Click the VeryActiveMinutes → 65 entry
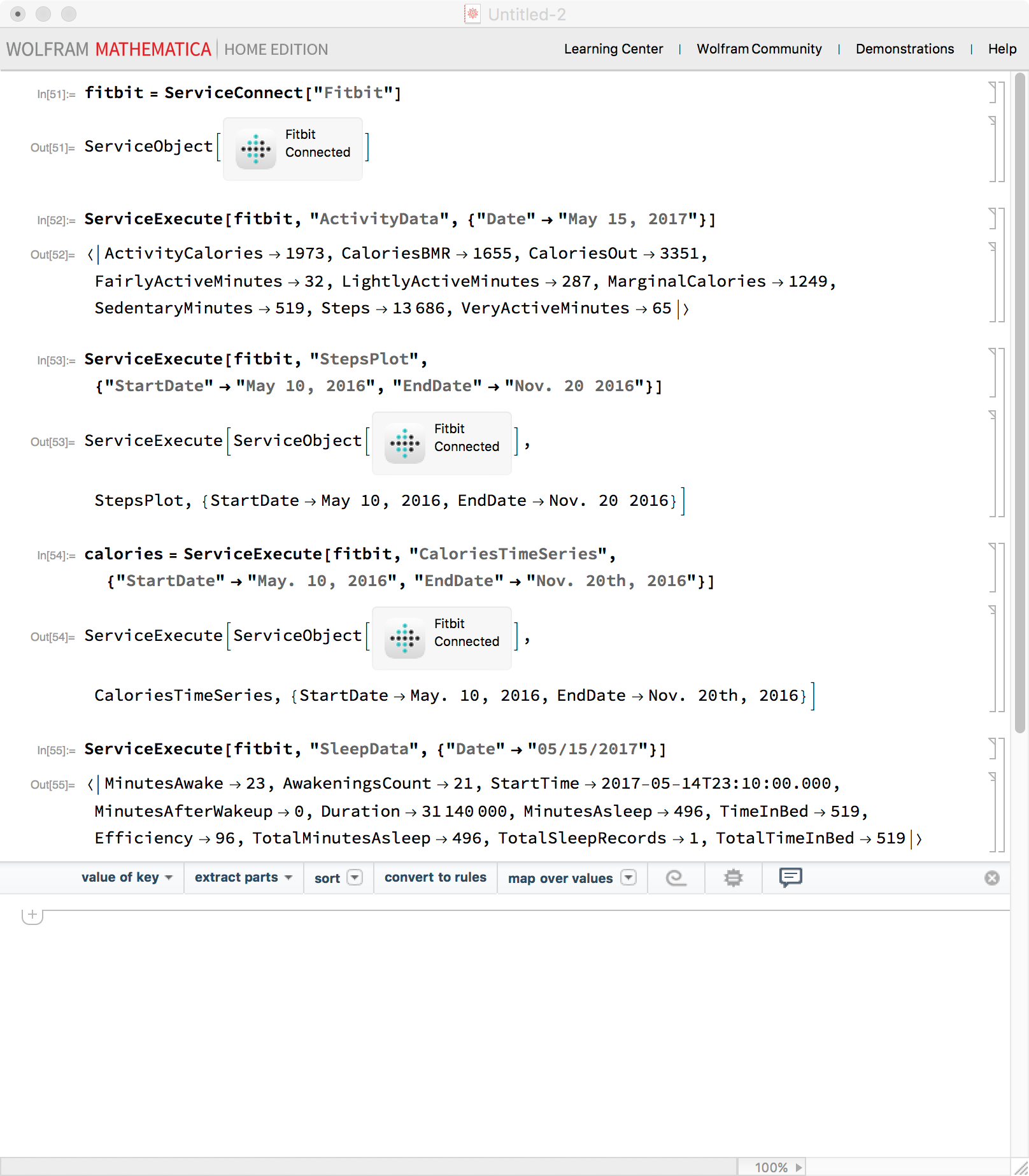 pos(566,308)
